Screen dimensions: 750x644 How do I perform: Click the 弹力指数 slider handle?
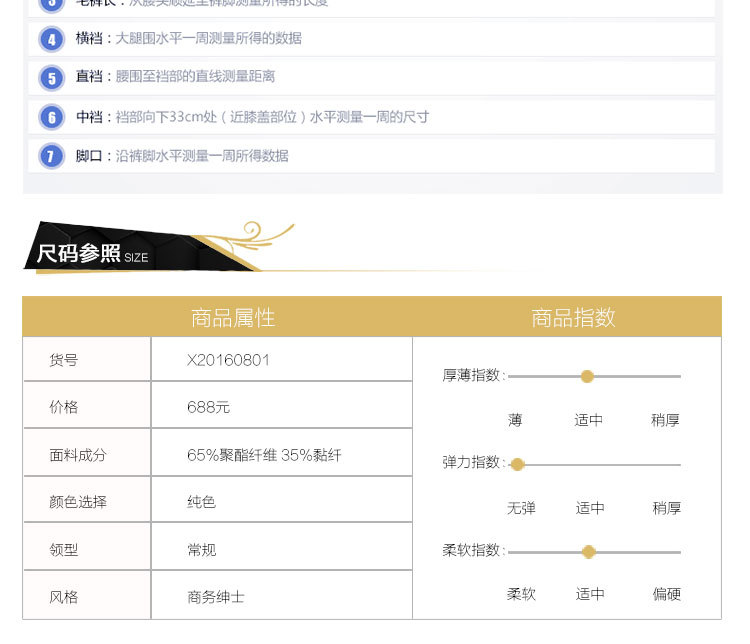pyautogui.click(x=517, y=464)
